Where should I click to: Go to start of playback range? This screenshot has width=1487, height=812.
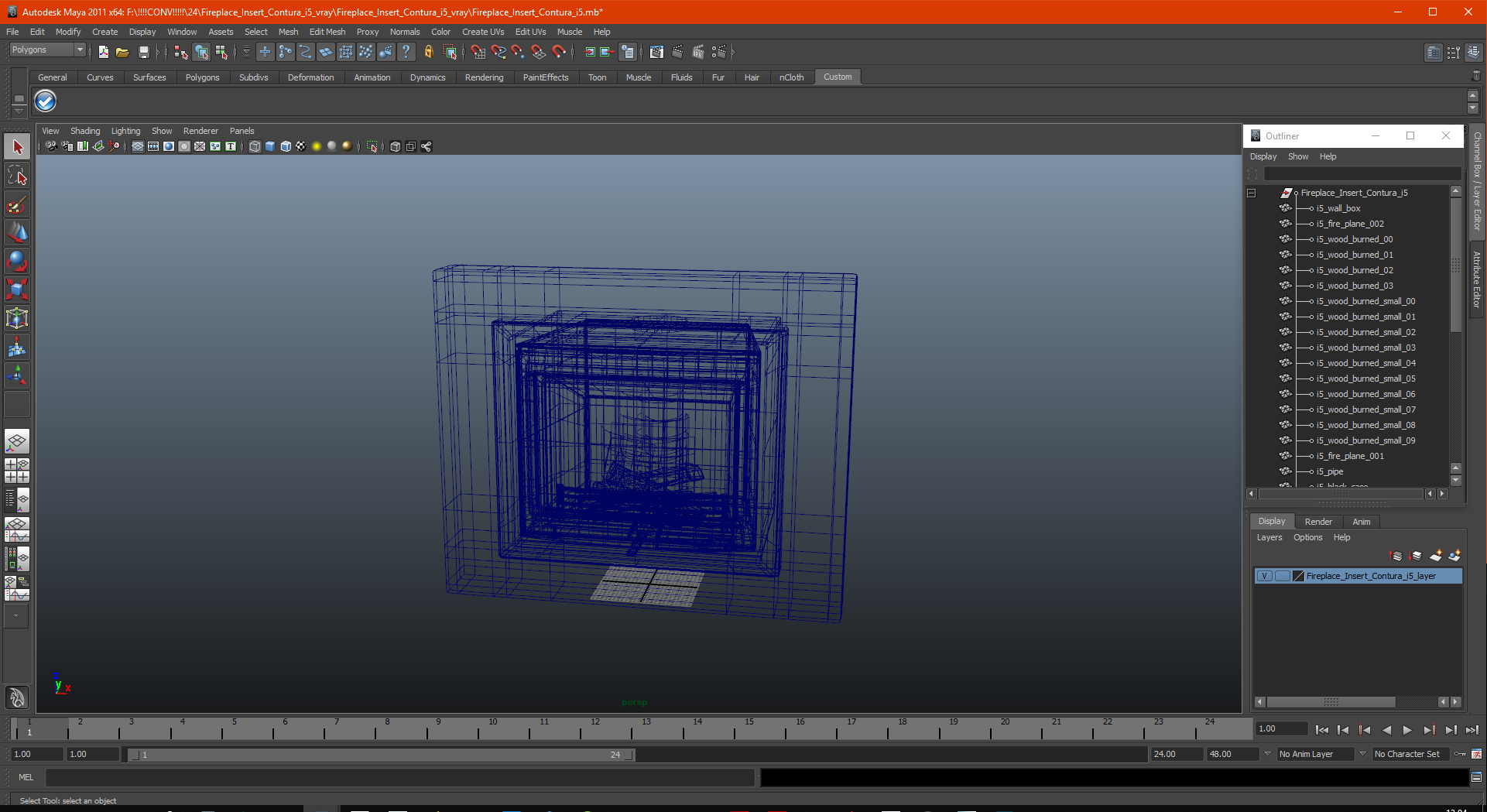(1322, 730)
